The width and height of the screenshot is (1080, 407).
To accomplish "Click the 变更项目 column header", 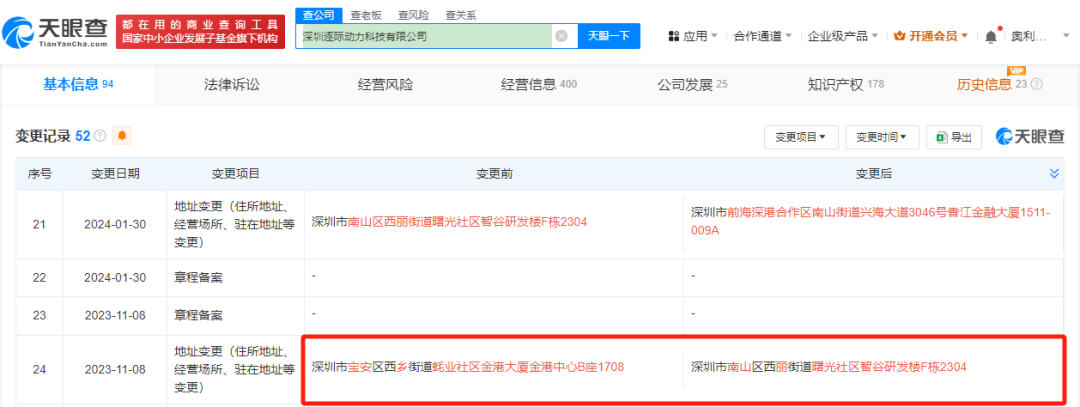I will tap(236, 174).
